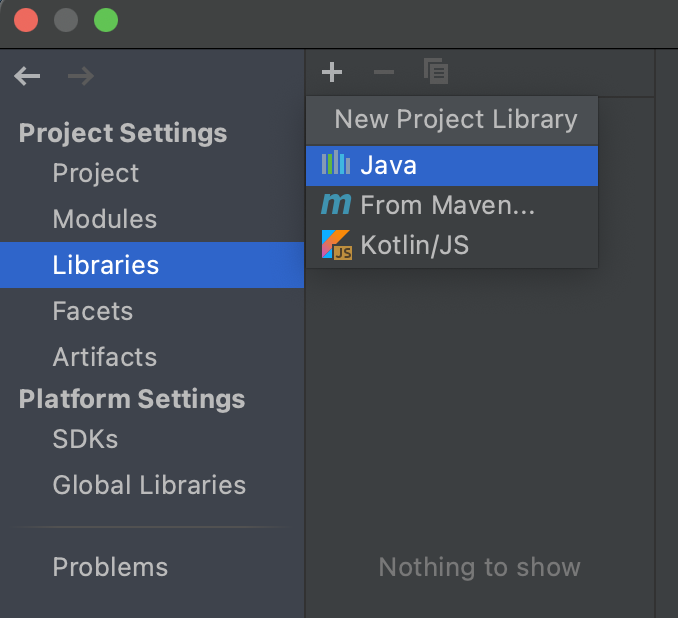The width and height of the screenshot is (678, 618).
Task: Navigate to Global Libraries
Action: (149, 485)
